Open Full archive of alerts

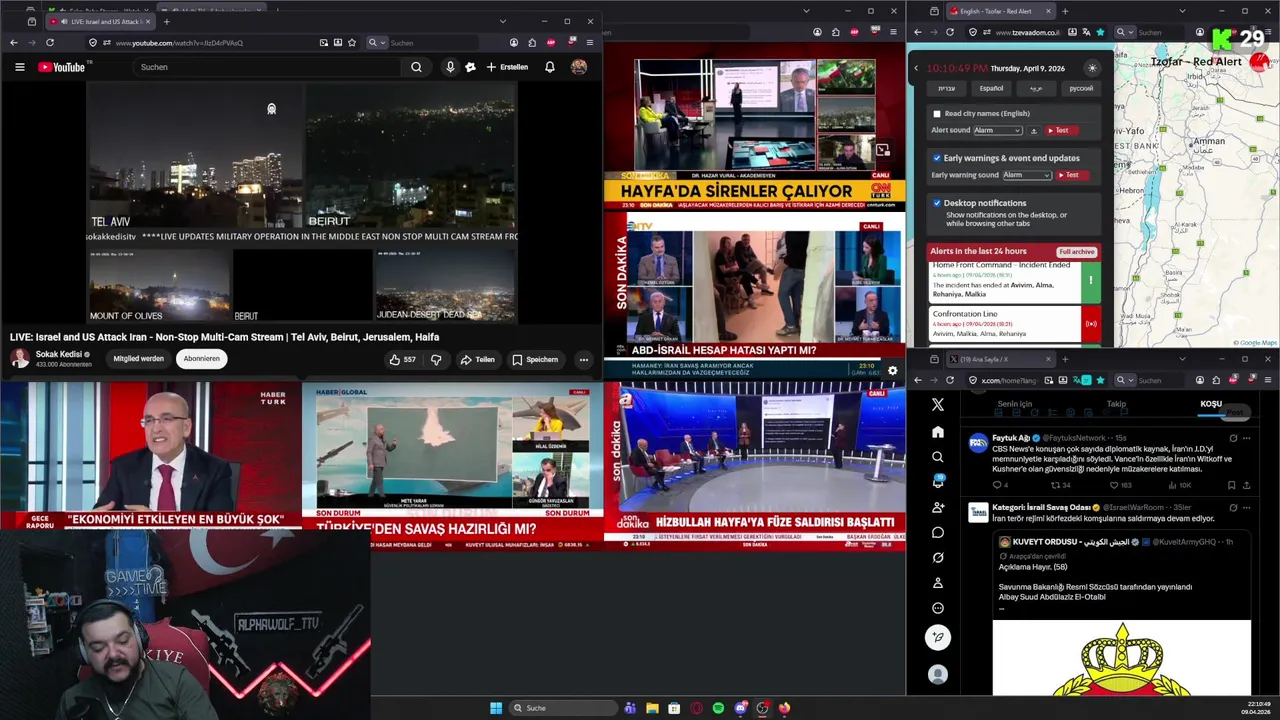[1076, 251]
